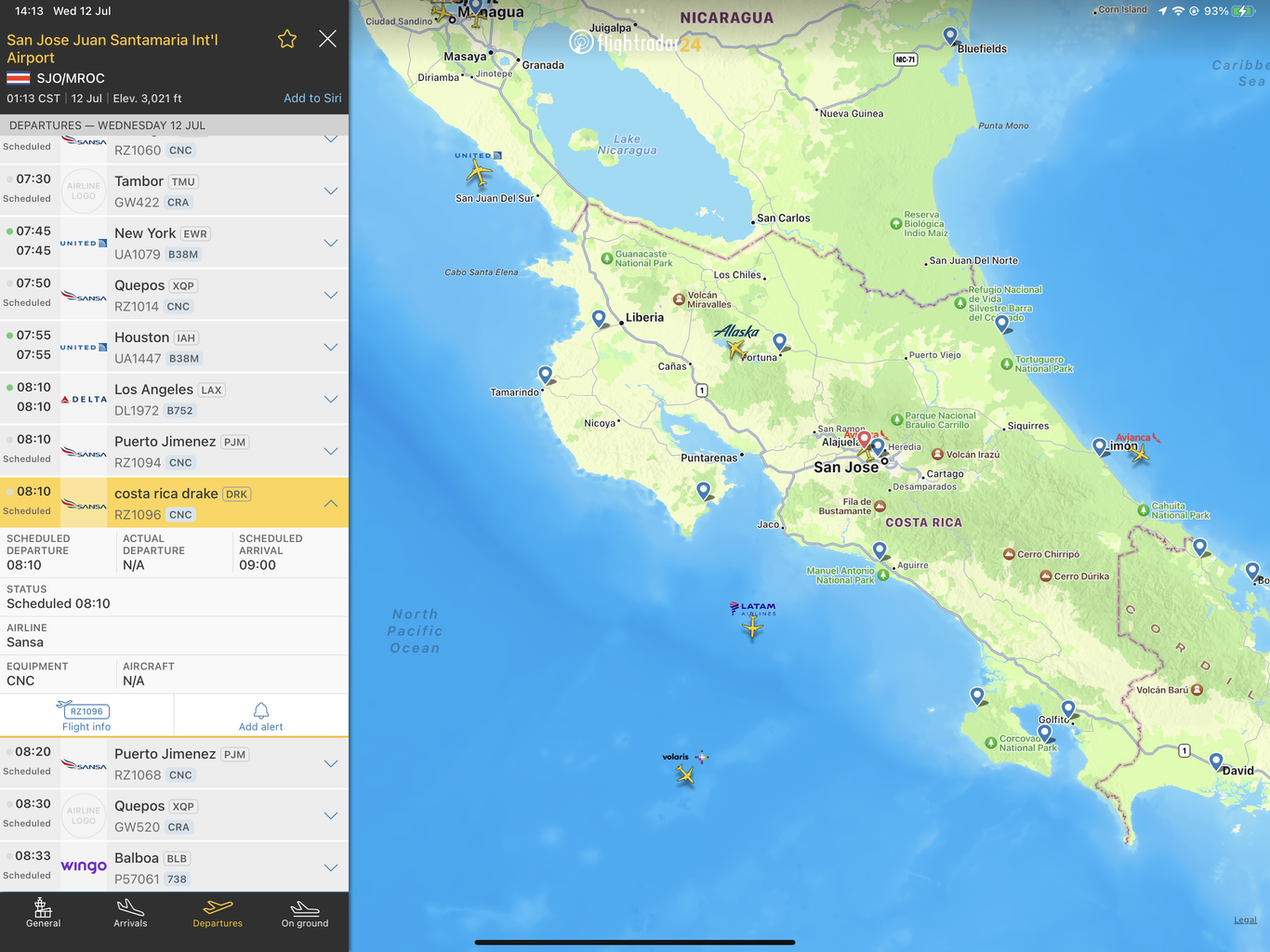1270x952 pixels.
Task: Tap the Tortuguero National Park marker
Action: coord(1007,364)
